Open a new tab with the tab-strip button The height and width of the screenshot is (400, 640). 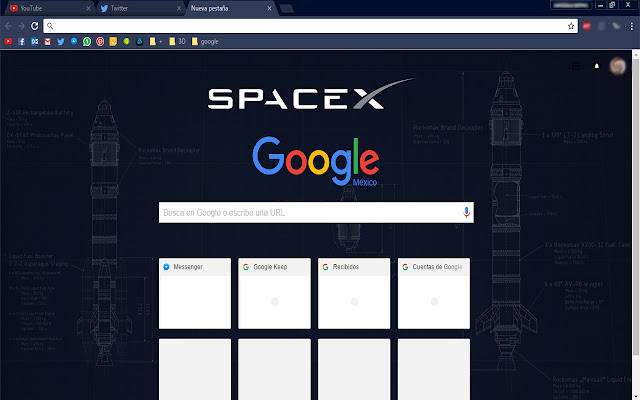[287, 9]
